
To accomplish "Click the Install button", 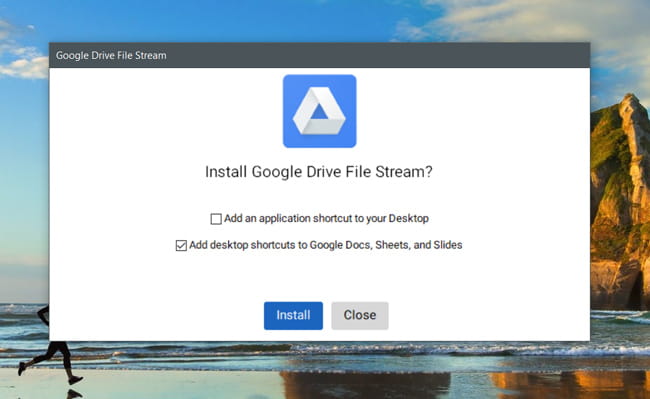I will 293,315.
